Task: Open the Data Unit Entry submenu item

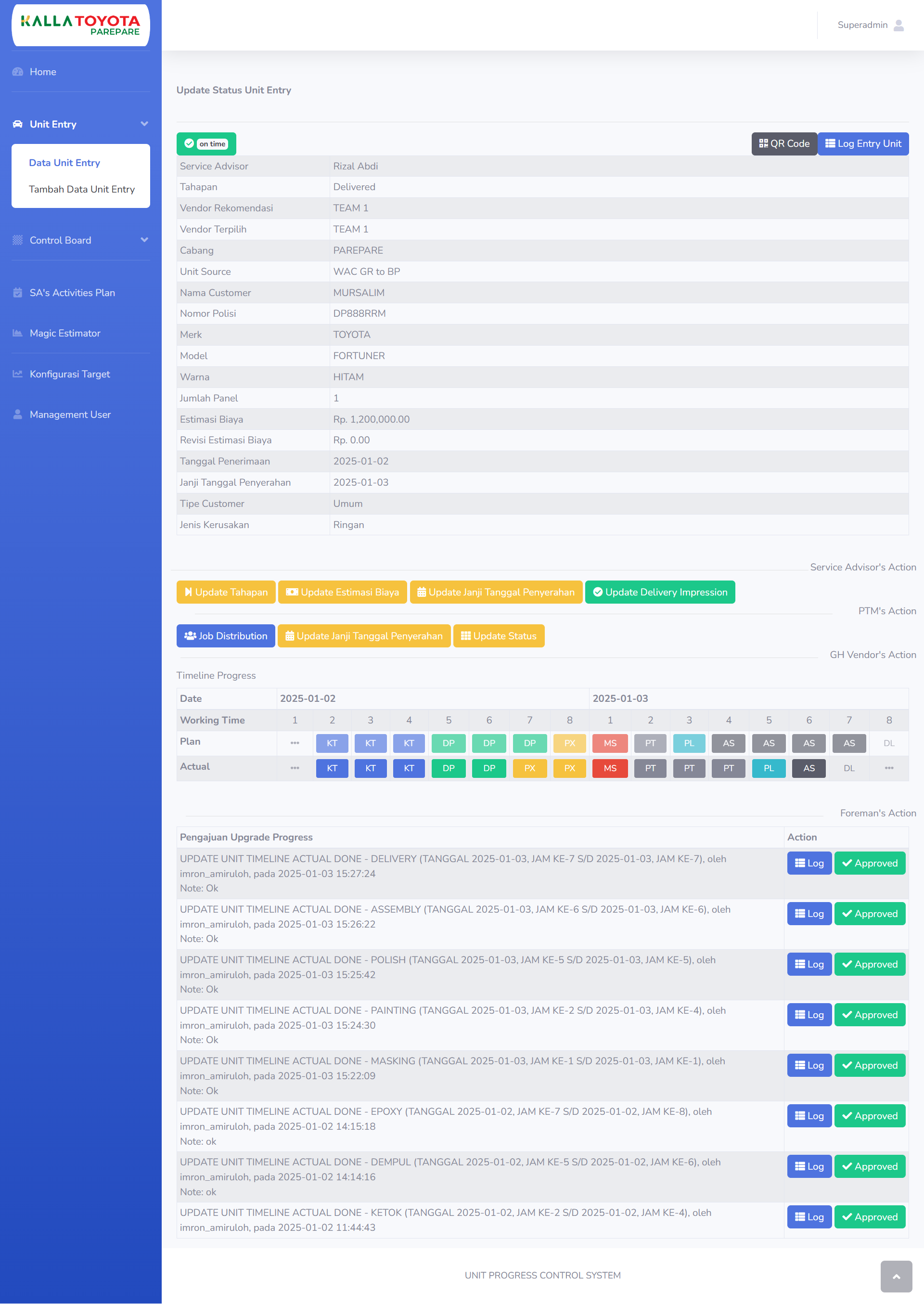Action: tap(64, 163)
